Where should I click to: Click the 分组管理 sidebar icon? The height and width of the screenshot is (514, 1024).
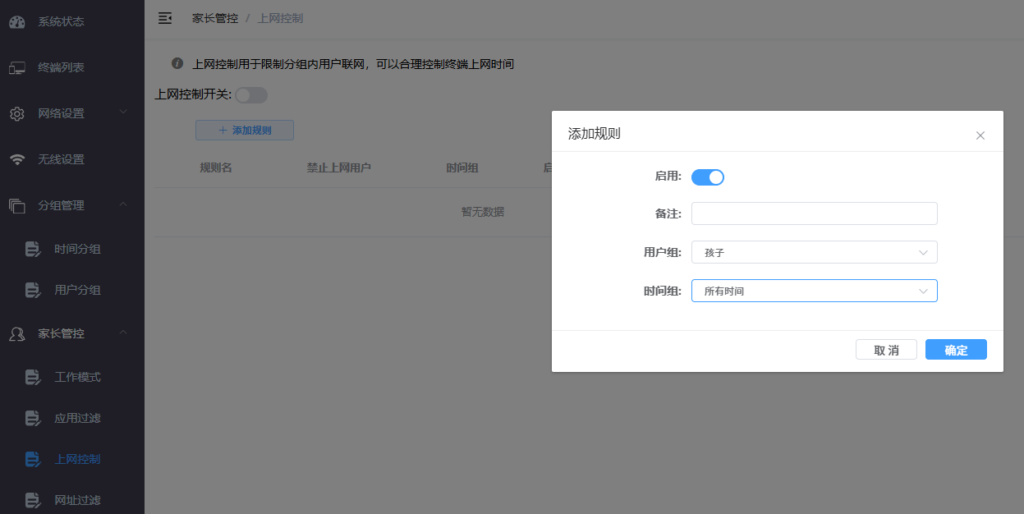(x=17, y=206)
